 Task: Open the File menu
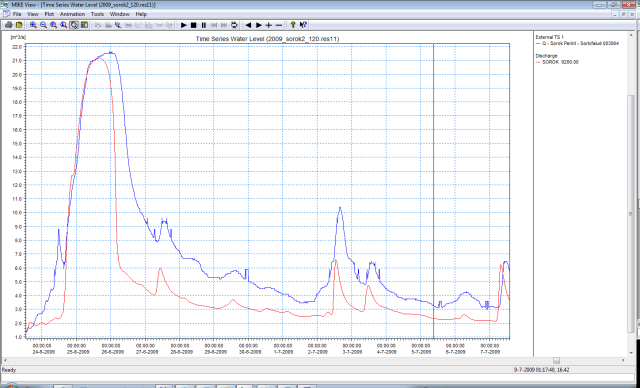point(17,14)
